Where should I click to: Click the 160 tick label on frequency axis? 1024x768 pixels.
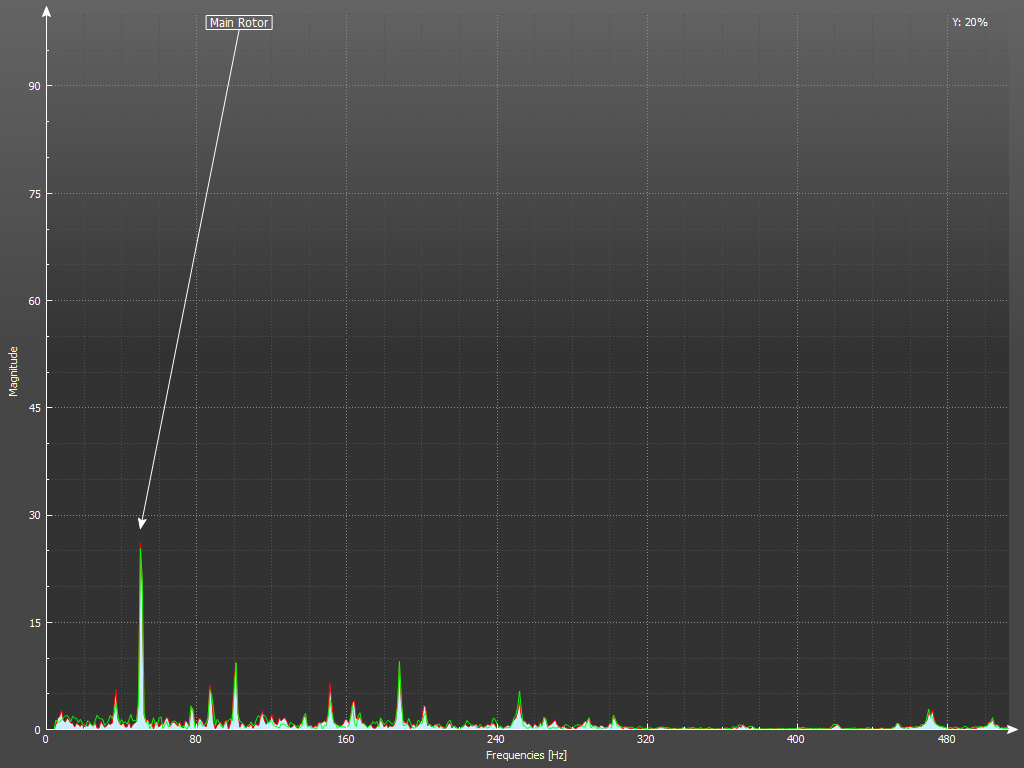(346, 740)
